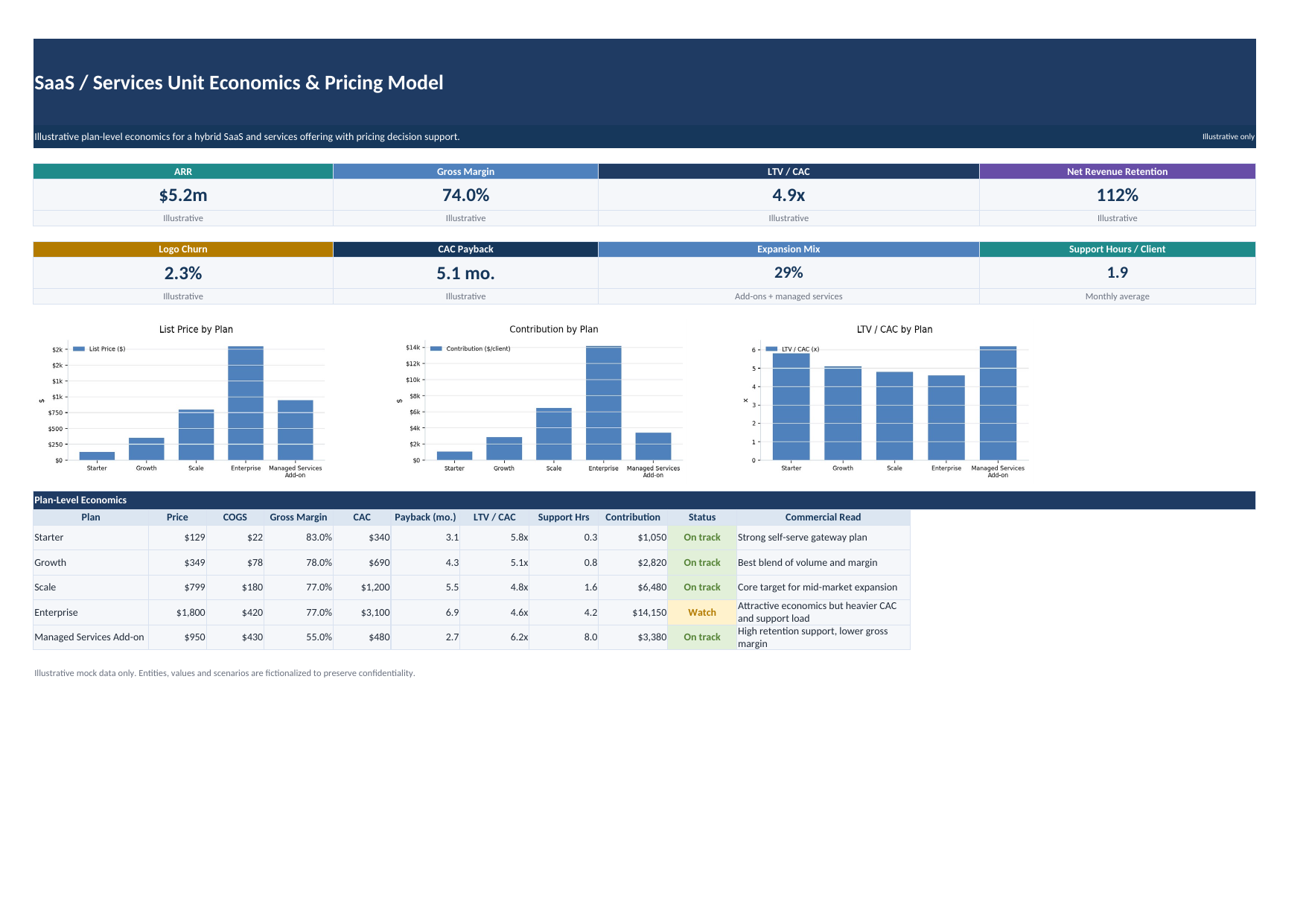Click Add-ons + managed services note
Image resolution: width=1306 pixels, height=924 pixels.
789,296
